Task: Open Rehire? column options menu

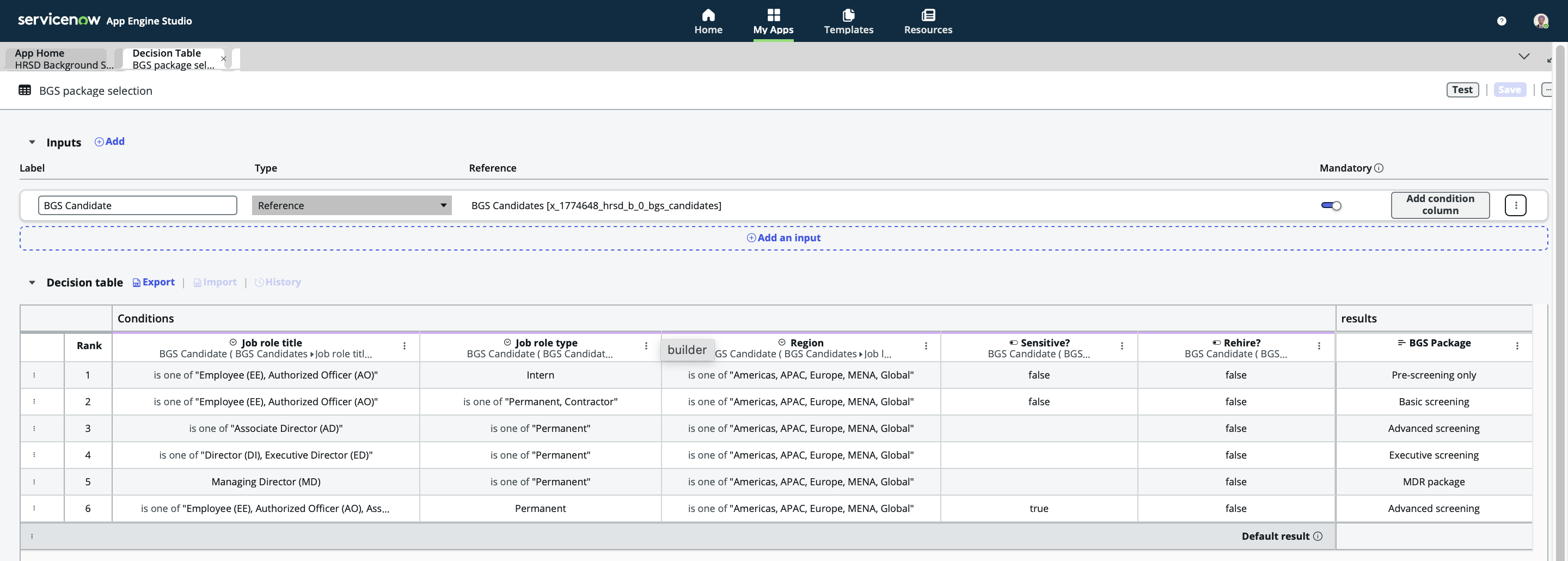Action: pos(1319,346)
